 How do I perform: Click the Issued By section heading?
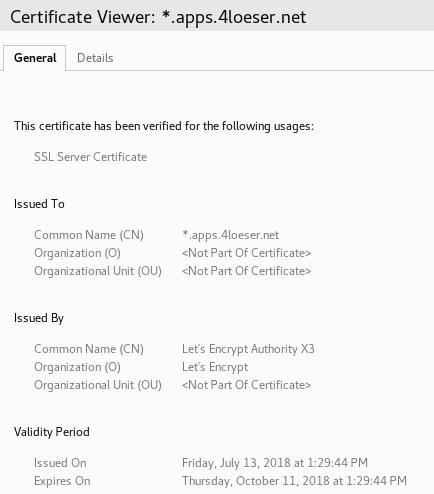pyautogui.click(x=39, y=318)
